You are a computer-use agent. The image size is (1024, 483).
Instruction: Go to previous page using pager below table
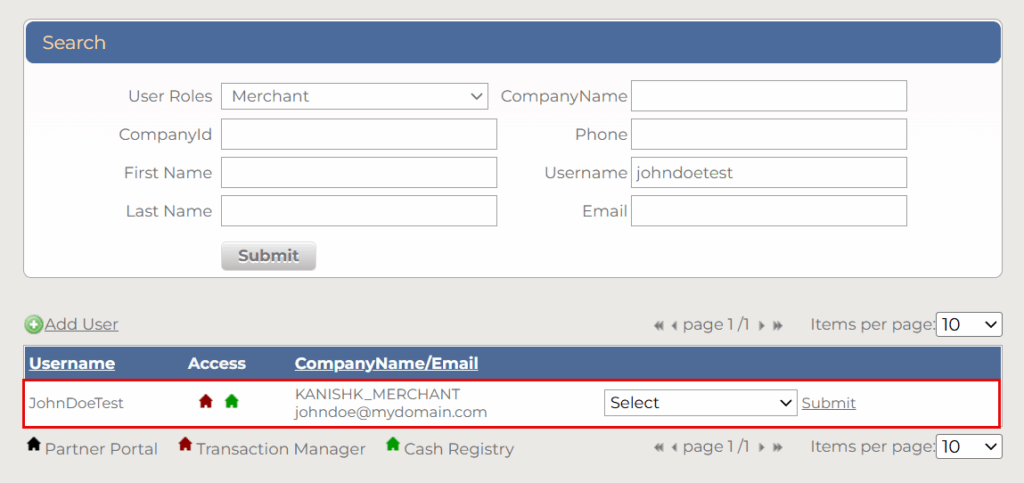click(x=674, y=447)
